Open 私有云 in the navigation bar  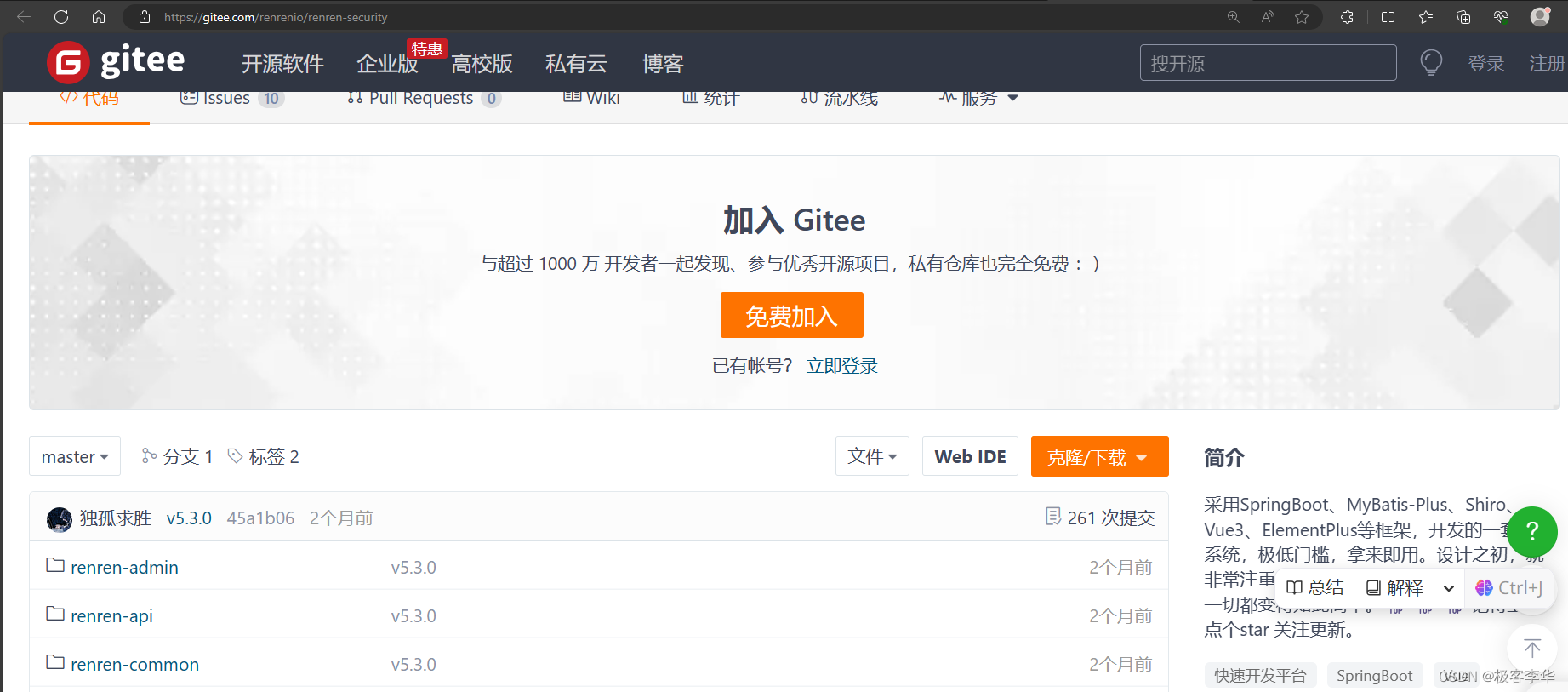pos(576,64)
